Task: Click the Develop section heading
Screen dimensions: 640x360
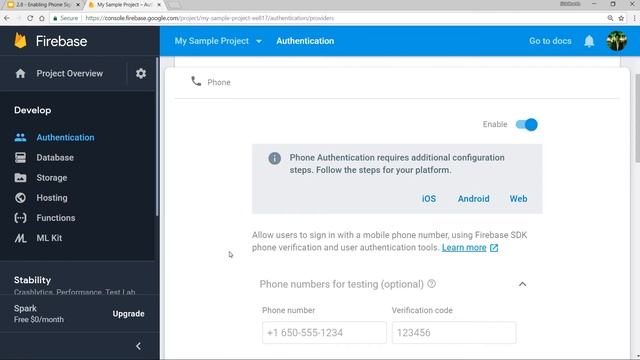Action: point(33,110)
